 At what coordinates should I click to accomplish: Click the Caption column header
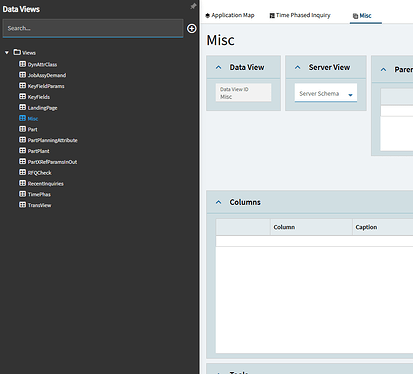point(366,227)
